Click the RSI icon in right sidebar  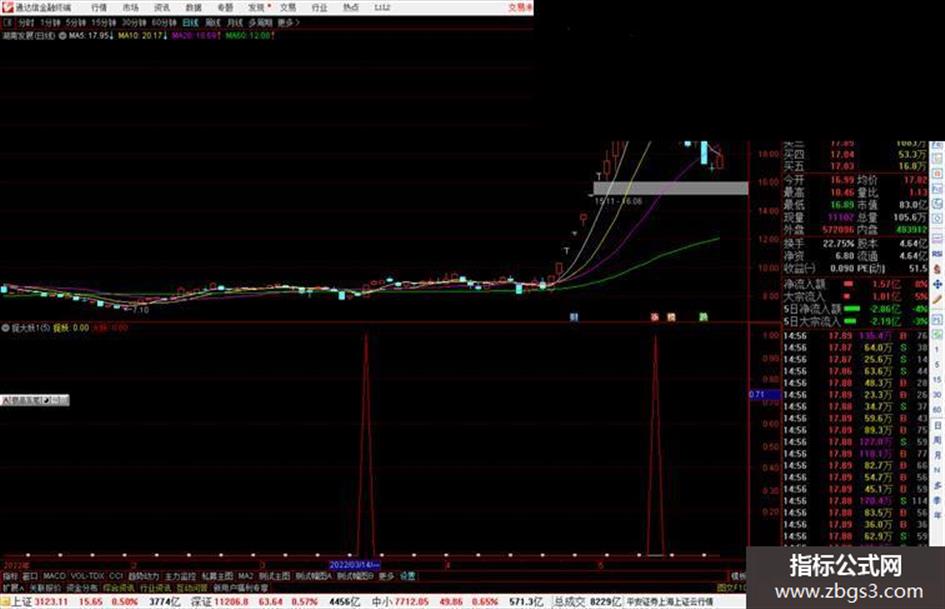[937, 254]
